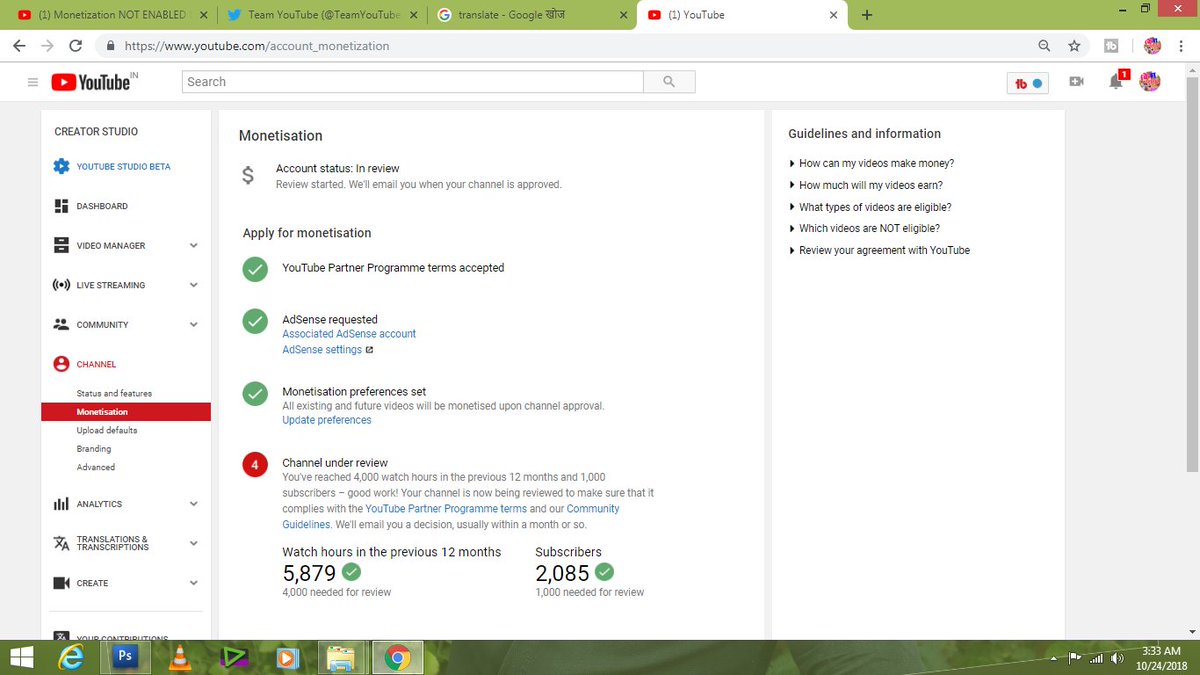Click the TubeBuddy extension in the Chrome toolbar
This screenshot has height=675, width=1200.
click(x=1111, y=46)
